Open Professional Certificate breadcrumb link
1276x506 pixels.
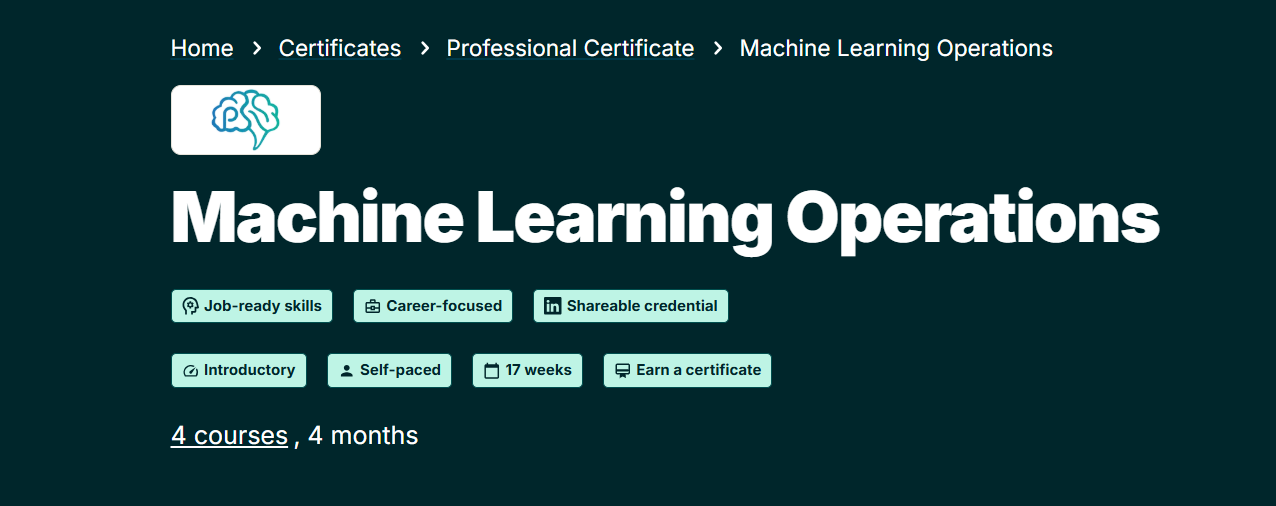coord(570,48)
